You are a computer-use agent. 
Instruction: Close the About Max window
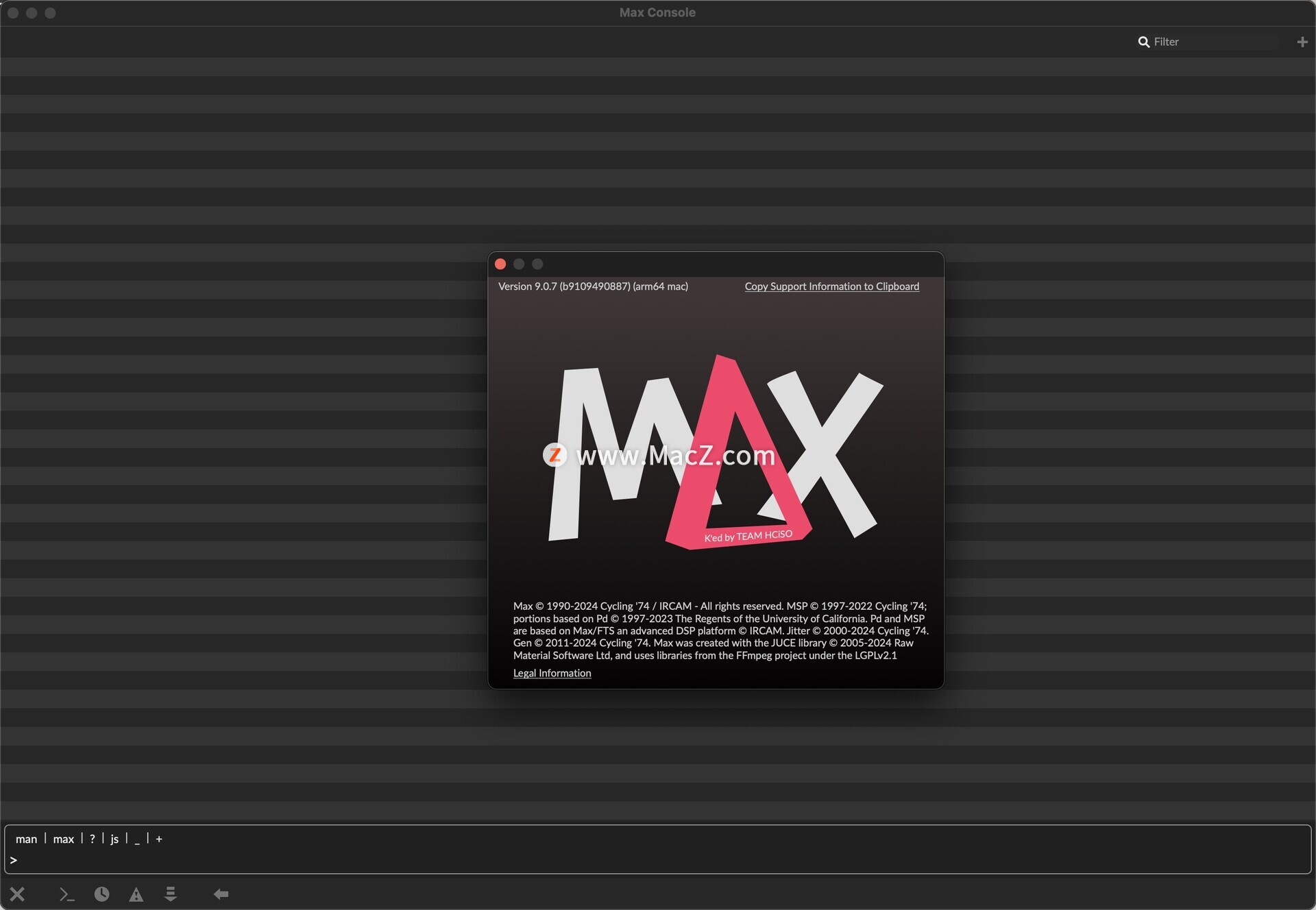[x=500, y=264]
